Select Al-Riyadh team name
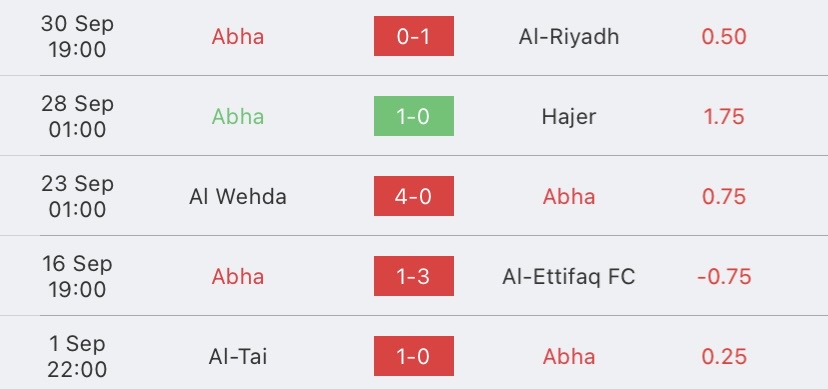This screenshot has height=389, width=828. 569,37
